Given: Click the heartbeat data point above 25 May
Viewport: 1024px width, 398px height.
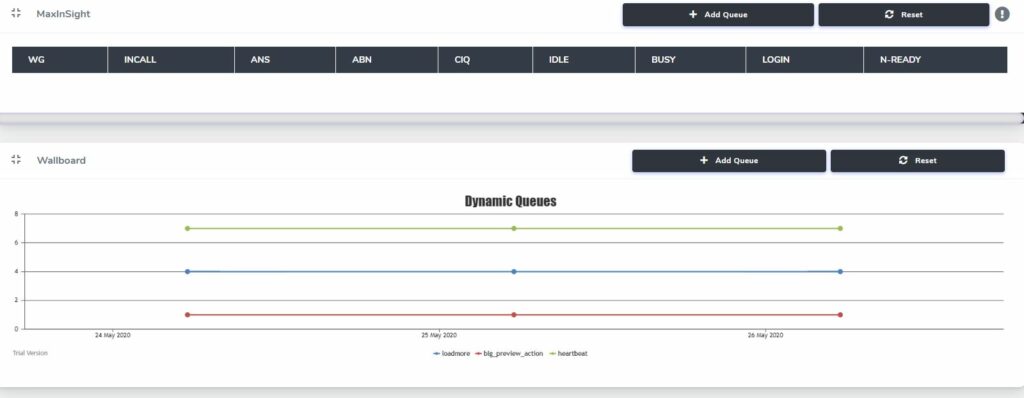Looking at the screenshot, I should click(x=514, y=228).
